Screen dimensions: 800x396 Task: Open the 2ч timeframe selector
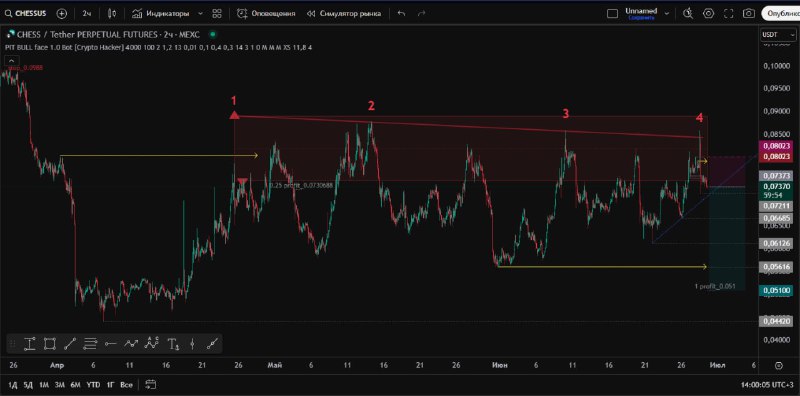tap(87, 14)
